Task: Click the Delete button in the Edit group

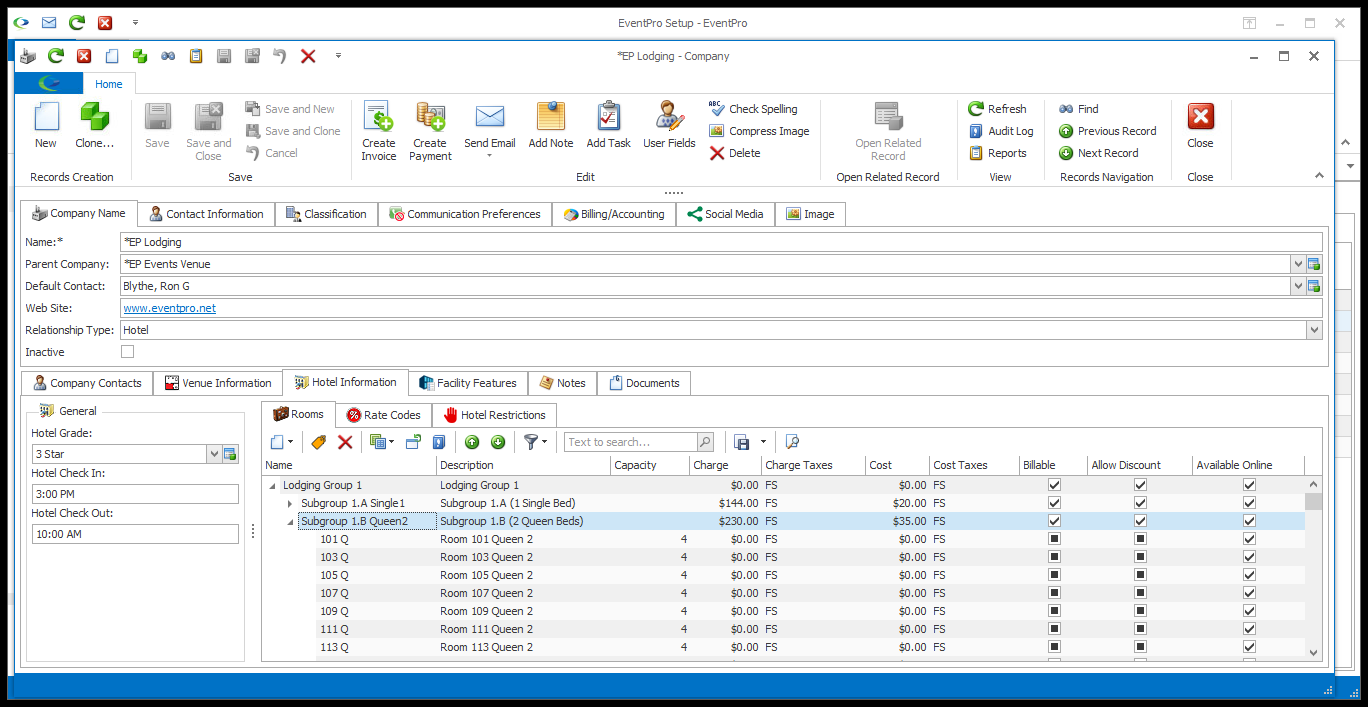Action: (735, 153)
